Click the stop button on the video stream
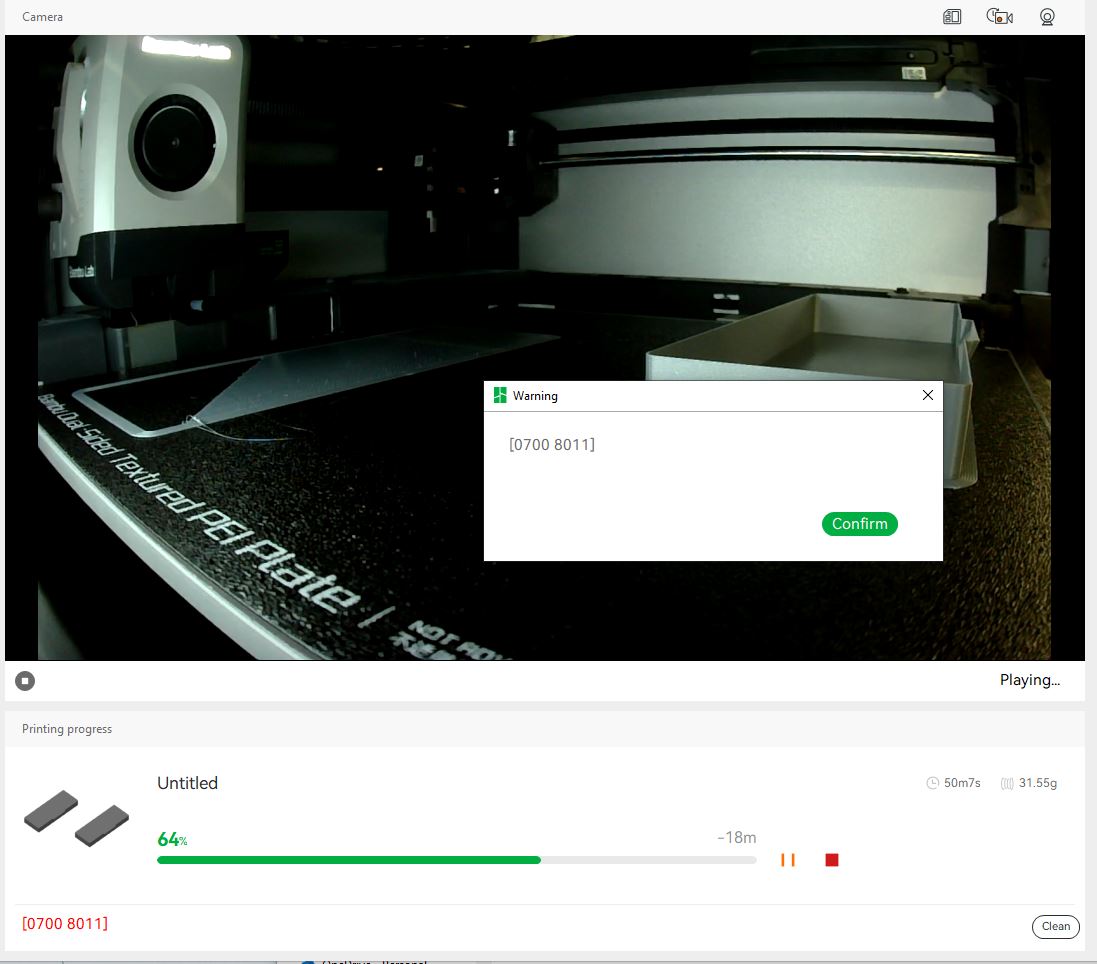Viewport: 1097px width, 964px height. coord(24,680)
